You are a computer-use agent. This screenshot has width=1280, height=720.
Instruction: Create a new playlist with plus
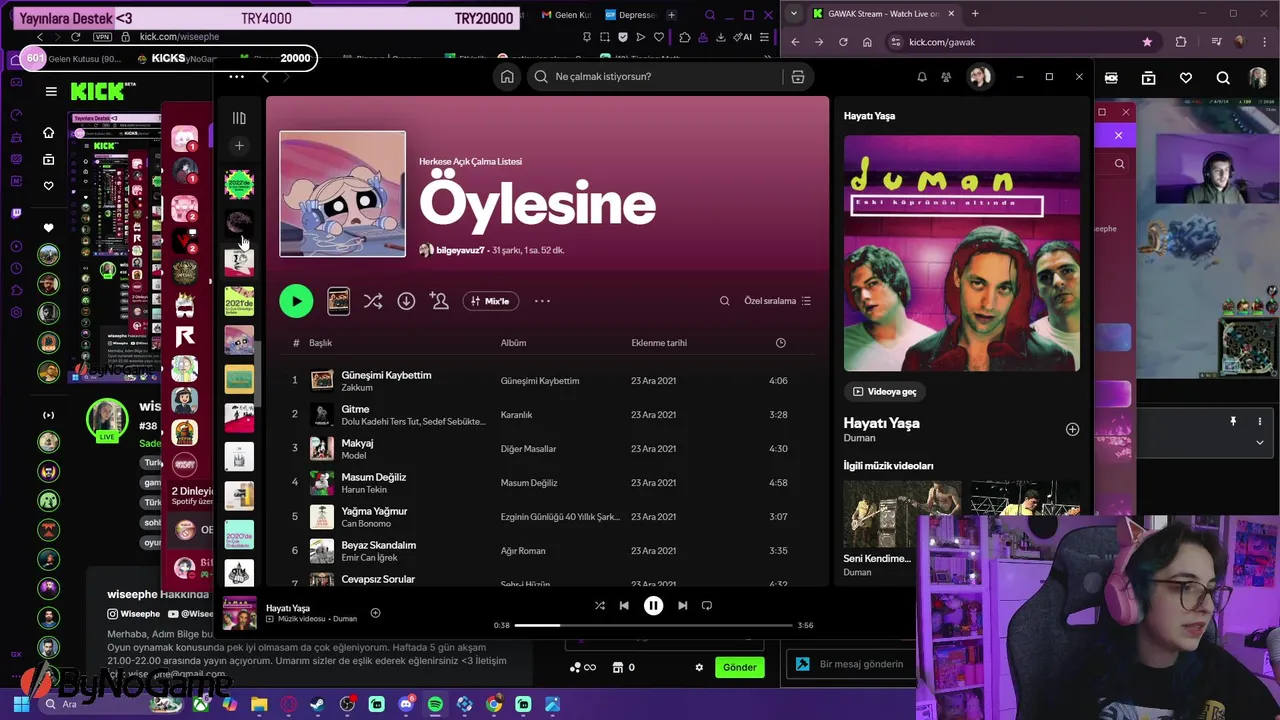pyautogui.click(x=239, y=146)
